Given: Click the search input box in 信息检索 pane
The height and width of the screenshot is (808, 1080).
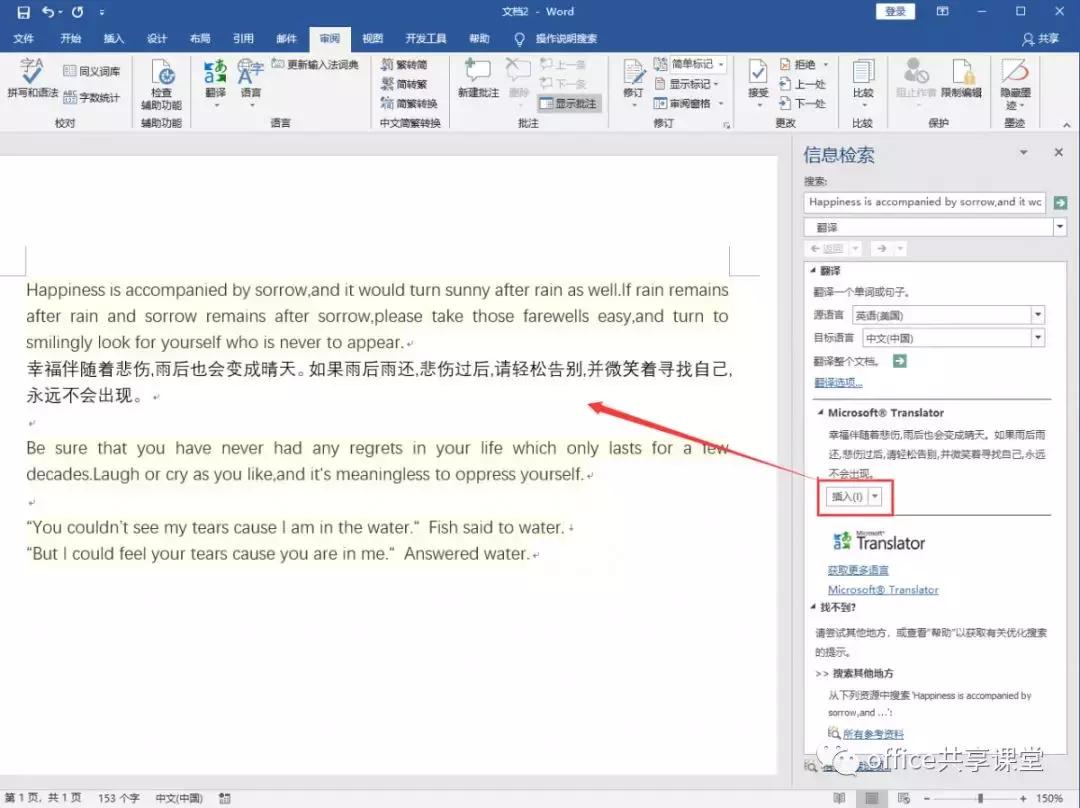Looking at the screenshot, I should [x=922, y=202].
